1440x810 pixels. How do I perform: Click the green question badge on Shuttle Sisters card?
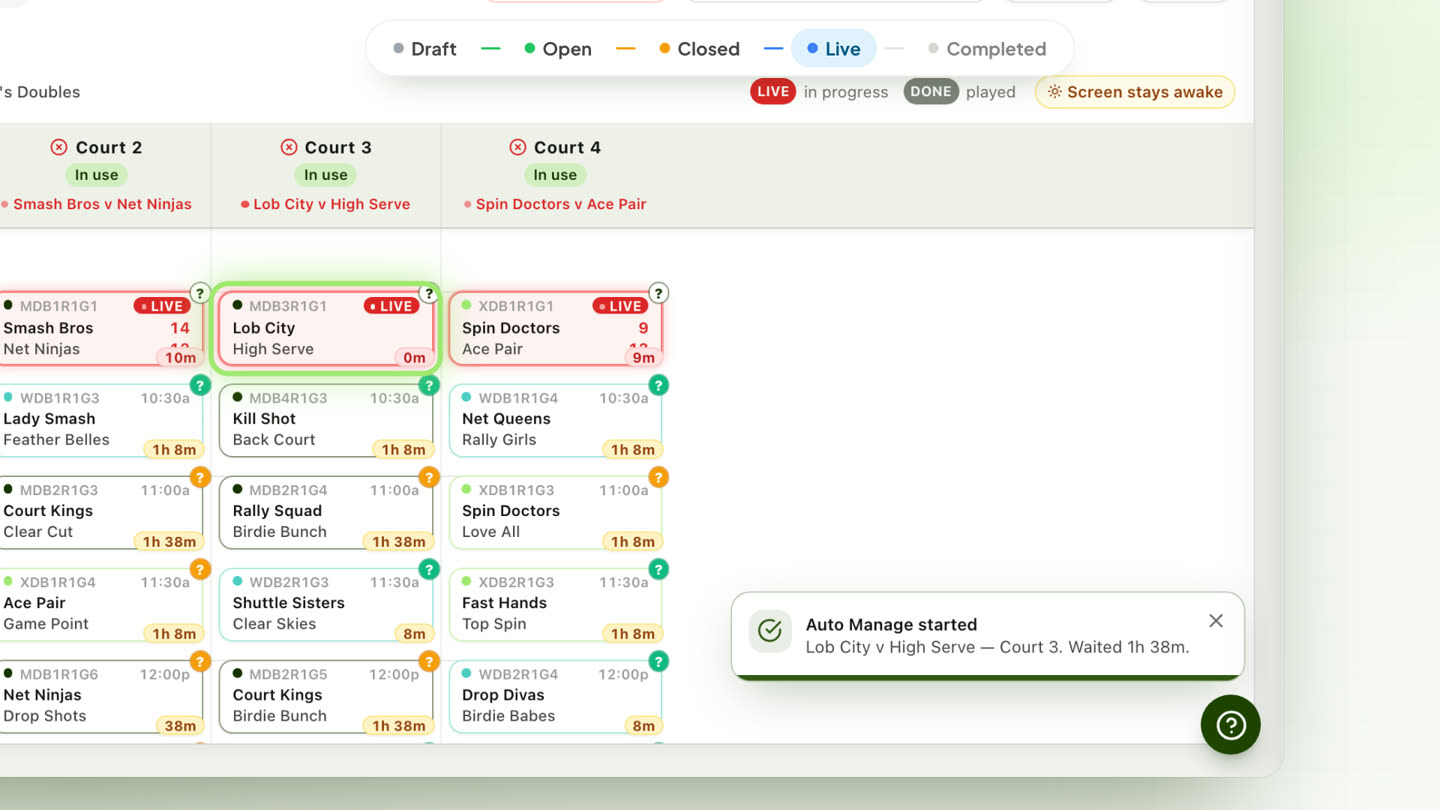point(429,569)
